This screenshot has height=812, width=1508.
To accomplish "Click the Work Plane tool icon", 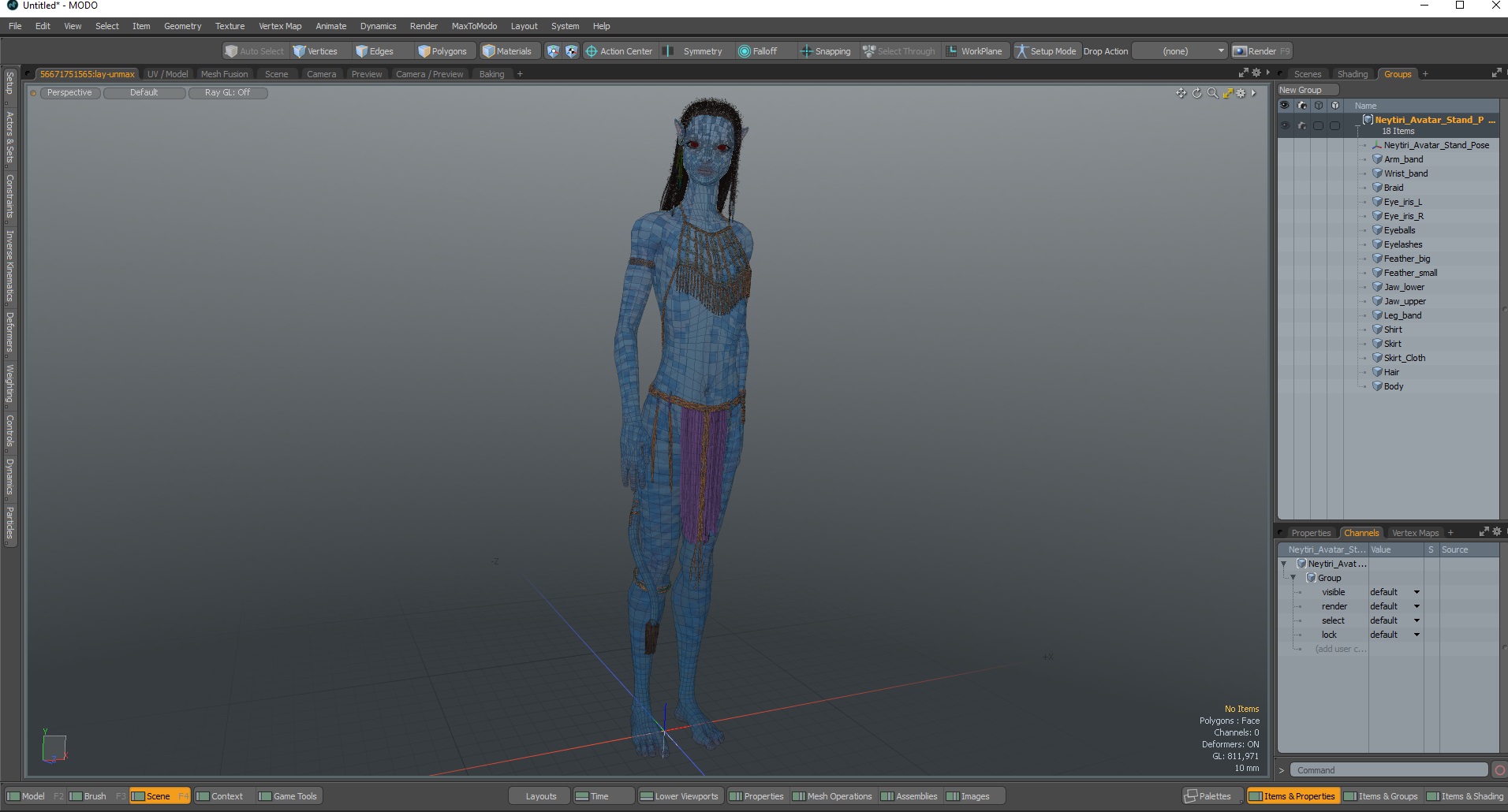I will (952, 51).
